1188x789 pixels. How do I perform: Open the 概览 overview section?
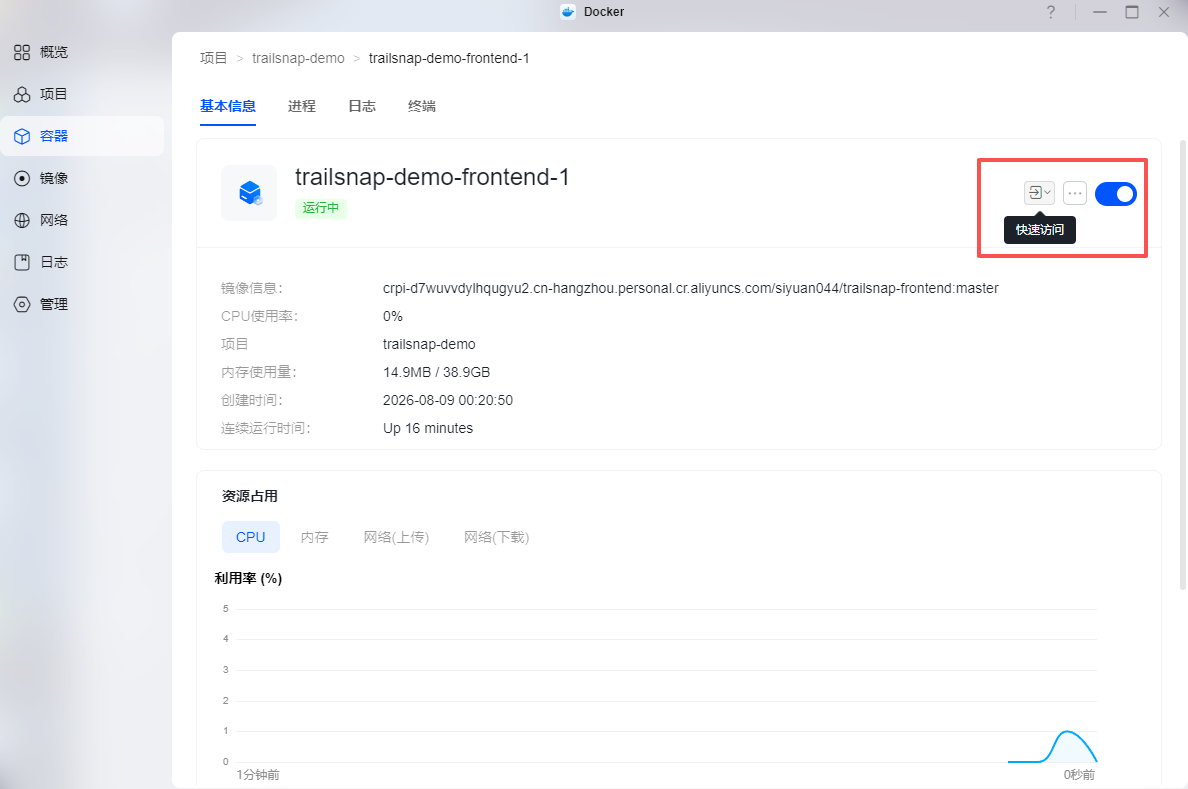coord(53,52)
